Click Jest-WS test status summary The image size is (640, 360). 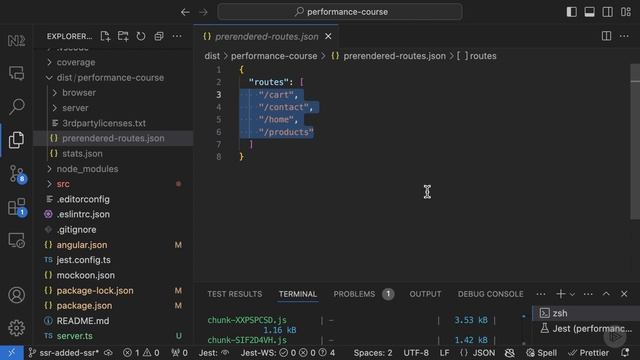tap(288, 353)
